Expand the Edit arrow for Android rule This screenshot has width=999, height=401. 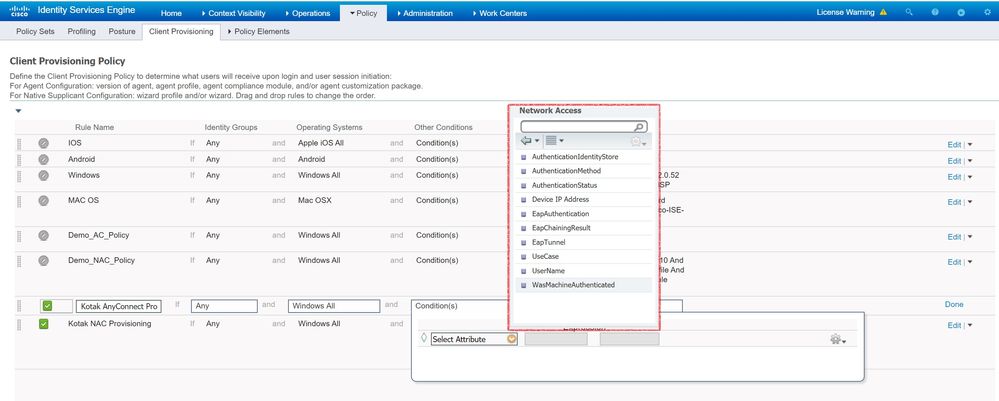click(970, 161)
